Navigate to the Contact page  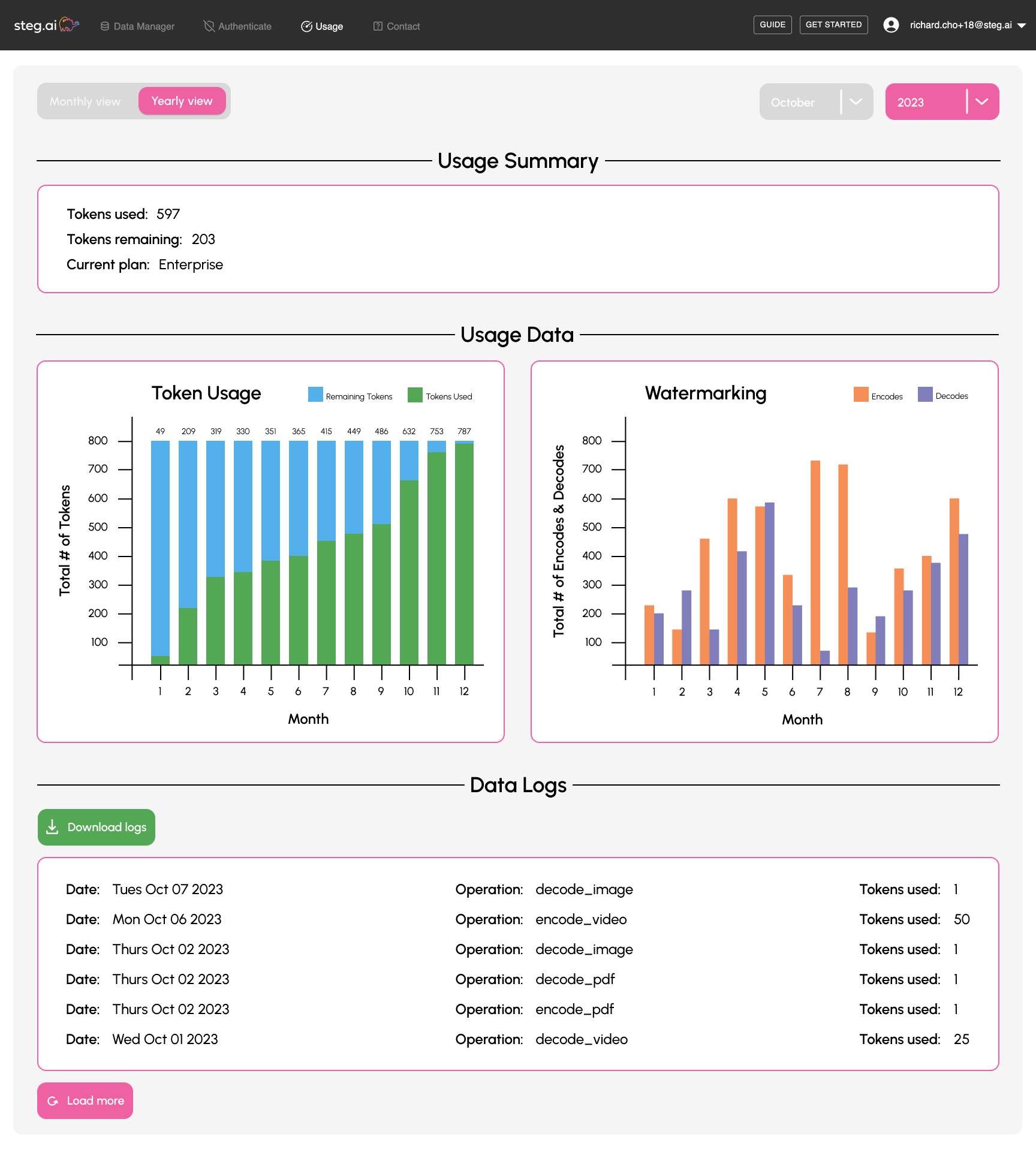click(x=396, y=26)
